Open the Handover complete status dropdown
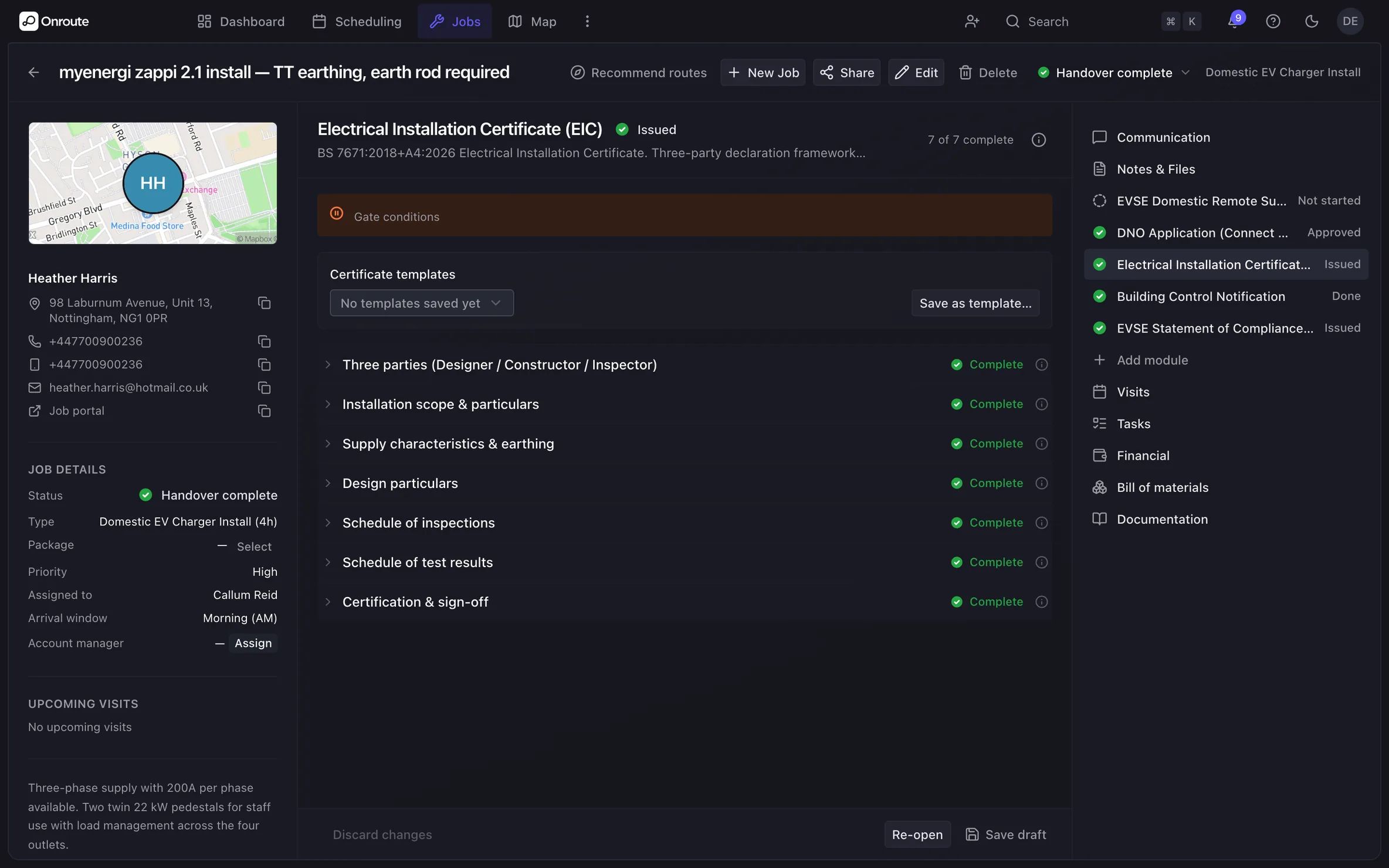 click(1113, 73)
